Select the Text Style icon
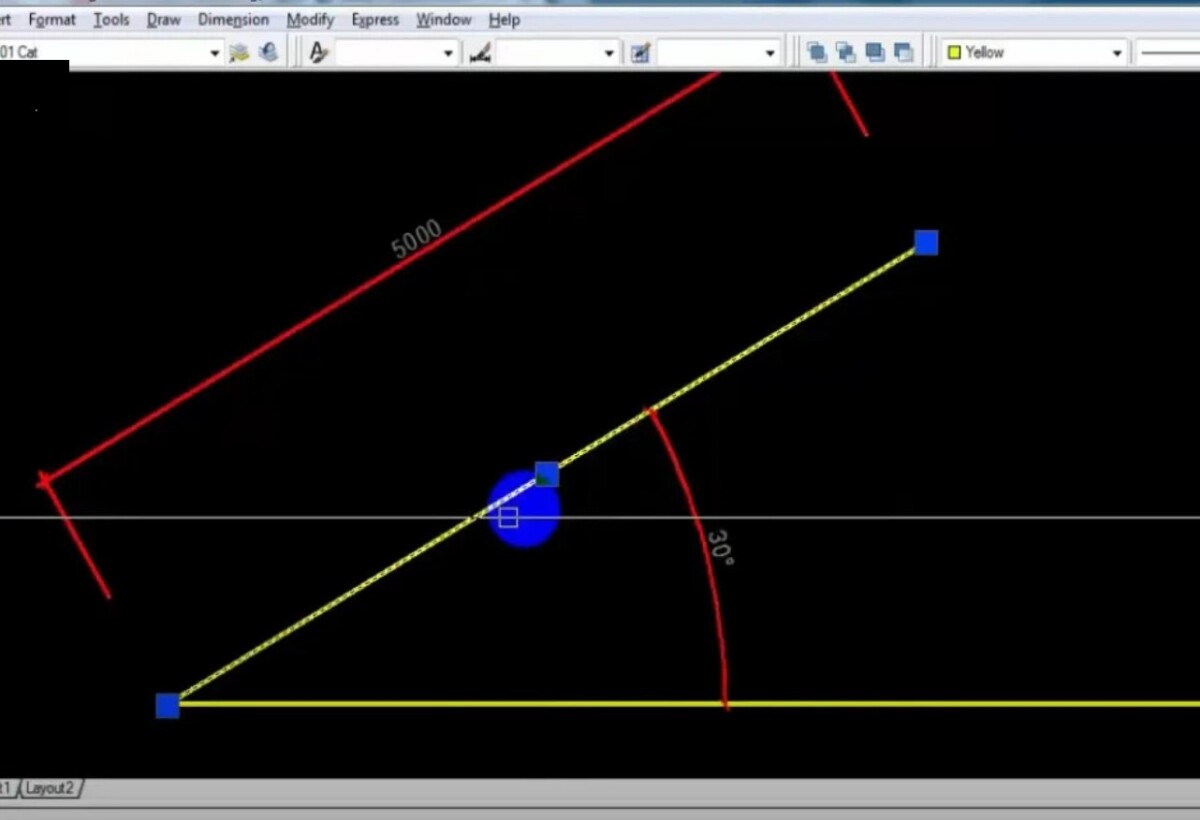Screen dimensions: 1200x820 click(x=317, y=51)
